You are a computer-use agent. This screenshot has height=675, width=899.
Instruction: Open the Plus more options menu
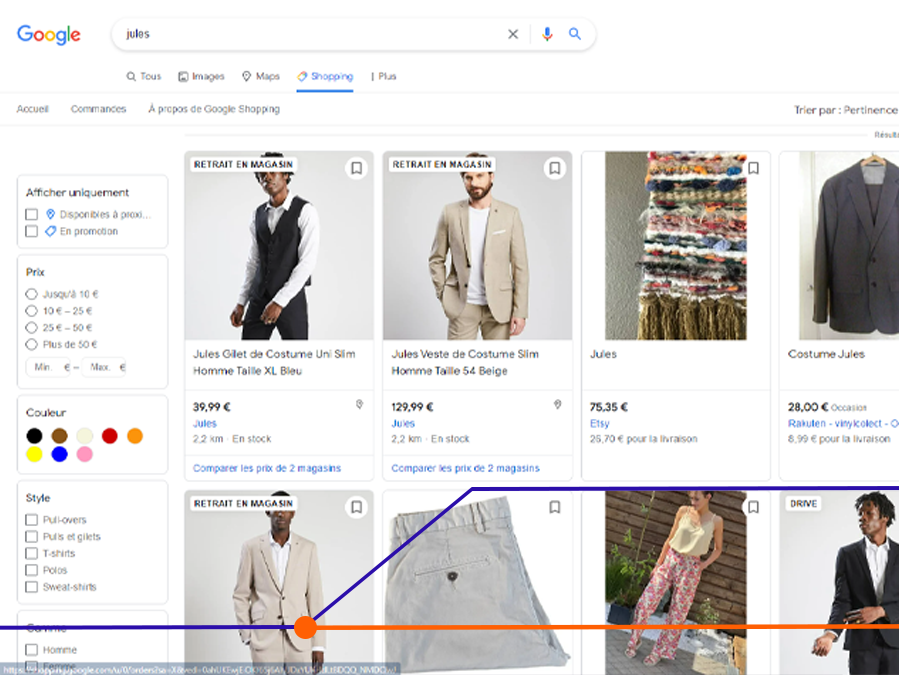(x=384, y=76)
